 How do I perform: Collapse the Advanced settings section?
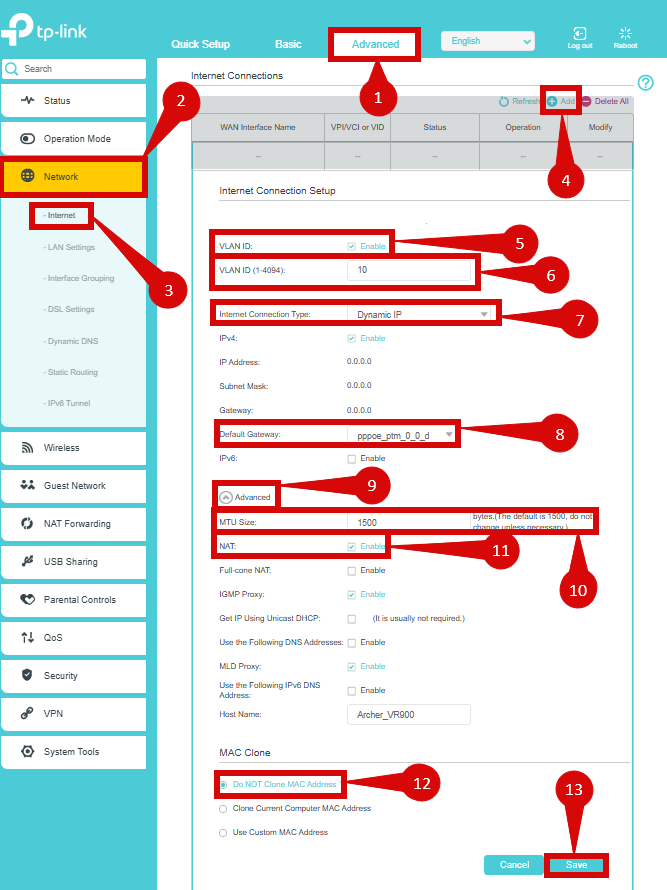coord(226,497)
